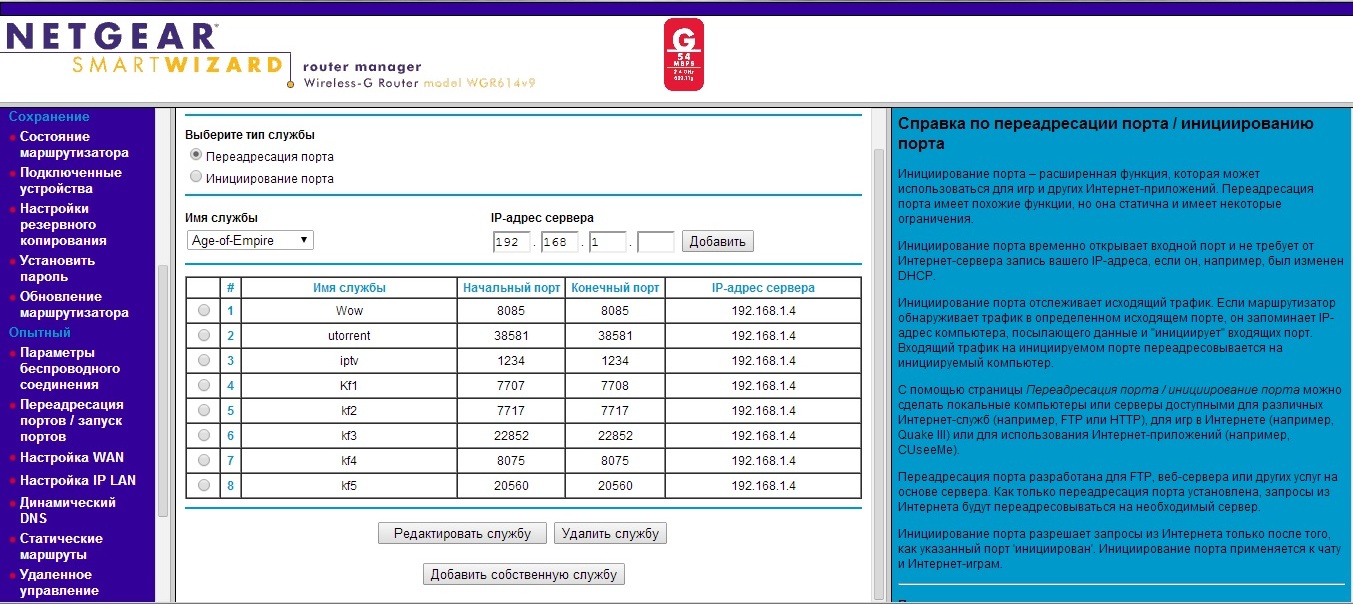This screenshot has width=1353, height=604.
Task: Open the Age-of-Empire service name dropdown
Action: tap(250, 240)
